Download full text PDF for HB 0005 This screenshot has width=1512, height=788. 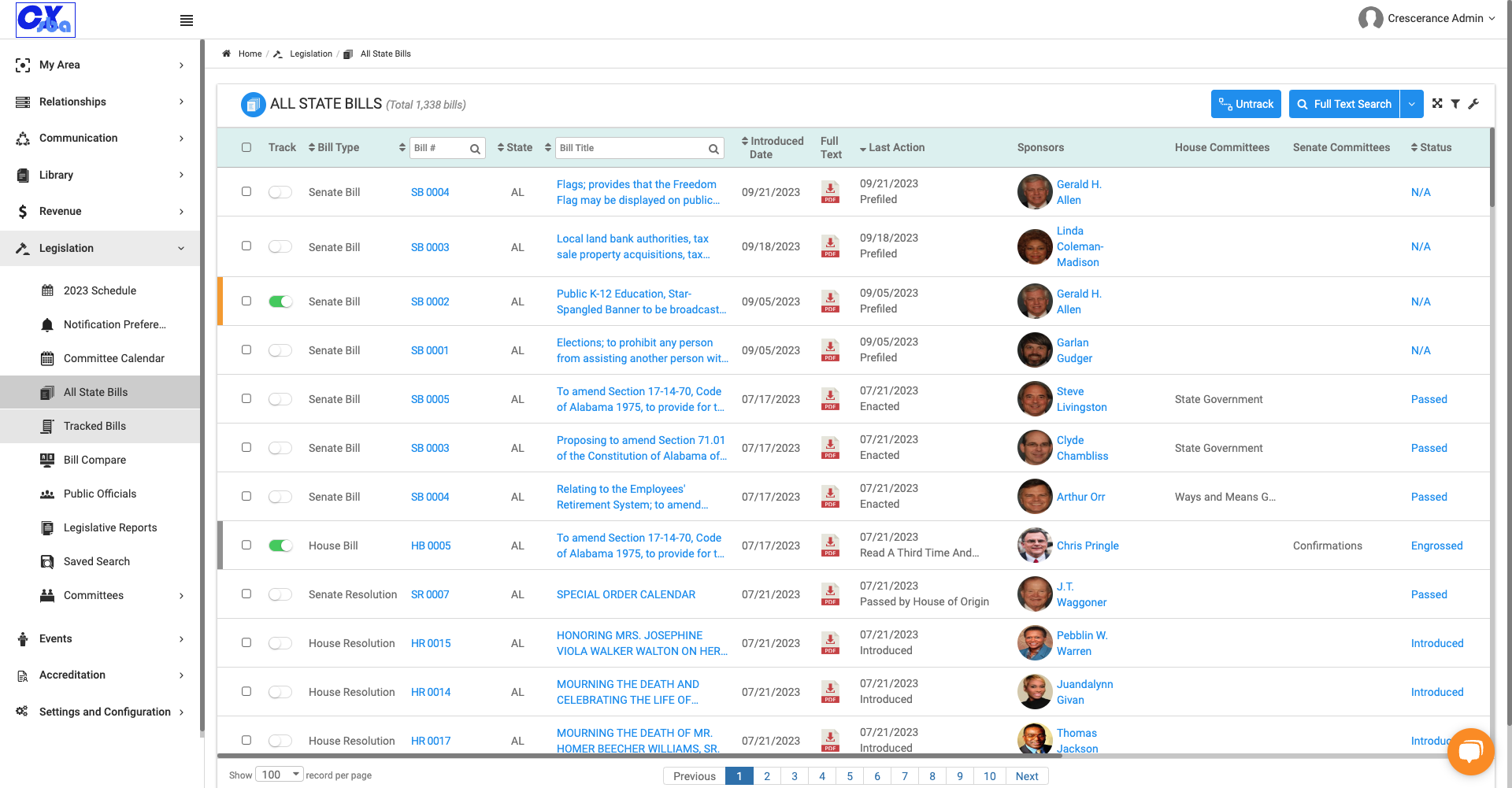(x=830, y=546)
